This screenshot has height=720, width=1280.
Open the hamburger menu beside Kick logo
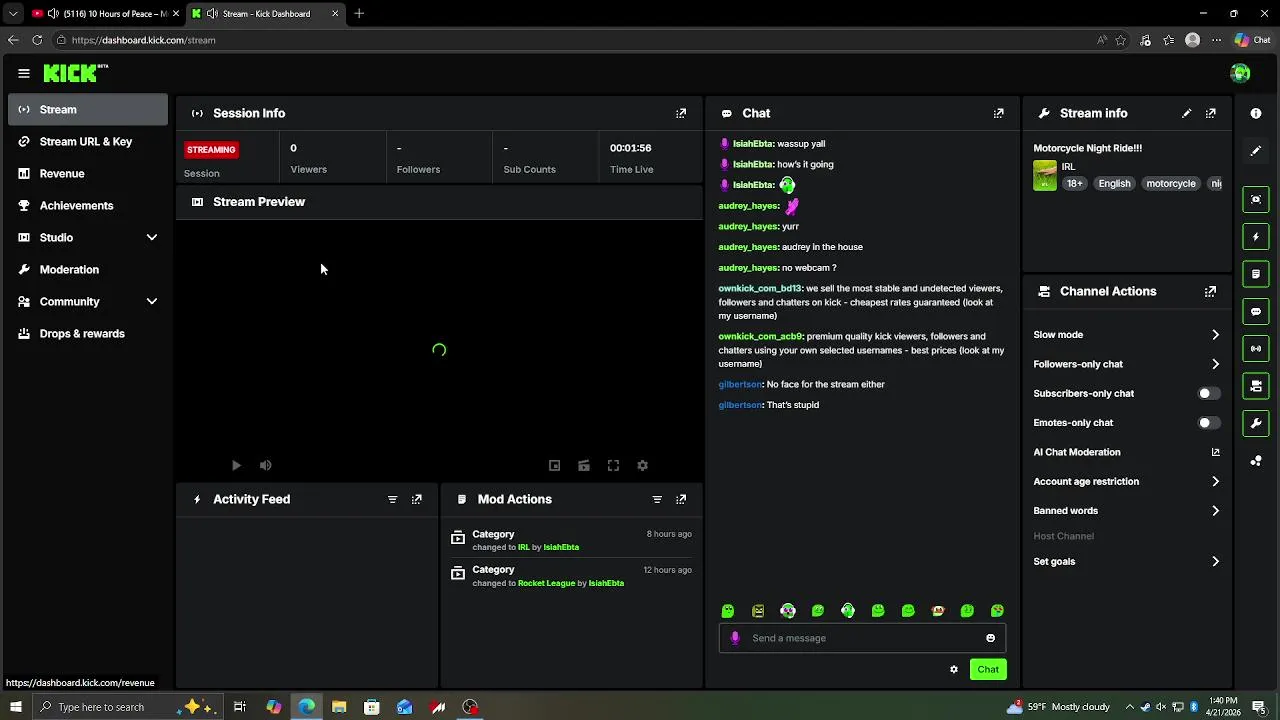(24, 73)
